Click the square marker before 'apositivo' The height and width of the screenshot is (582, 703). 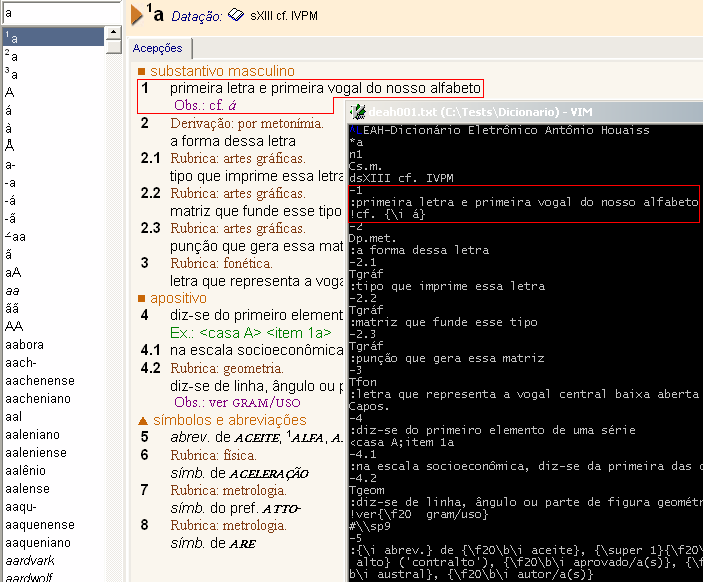(x=141, y=298)
